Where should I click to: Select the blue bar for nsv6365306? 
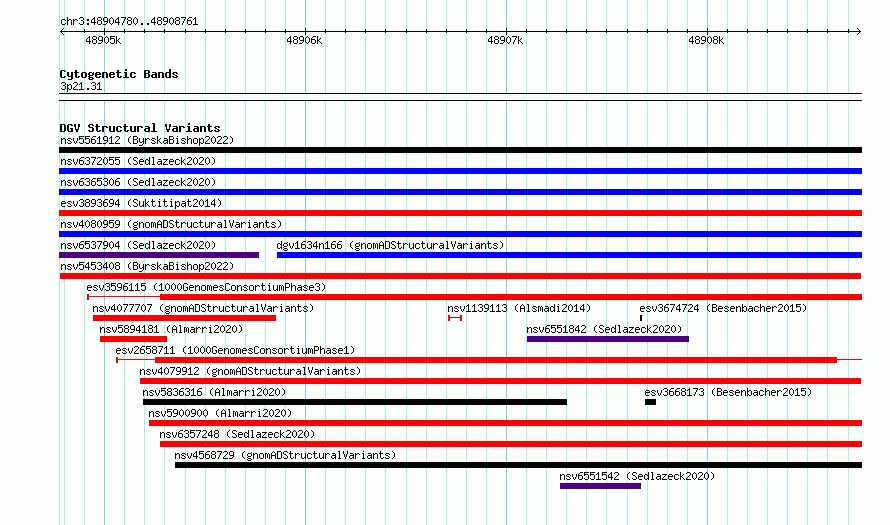click(460, 192)
